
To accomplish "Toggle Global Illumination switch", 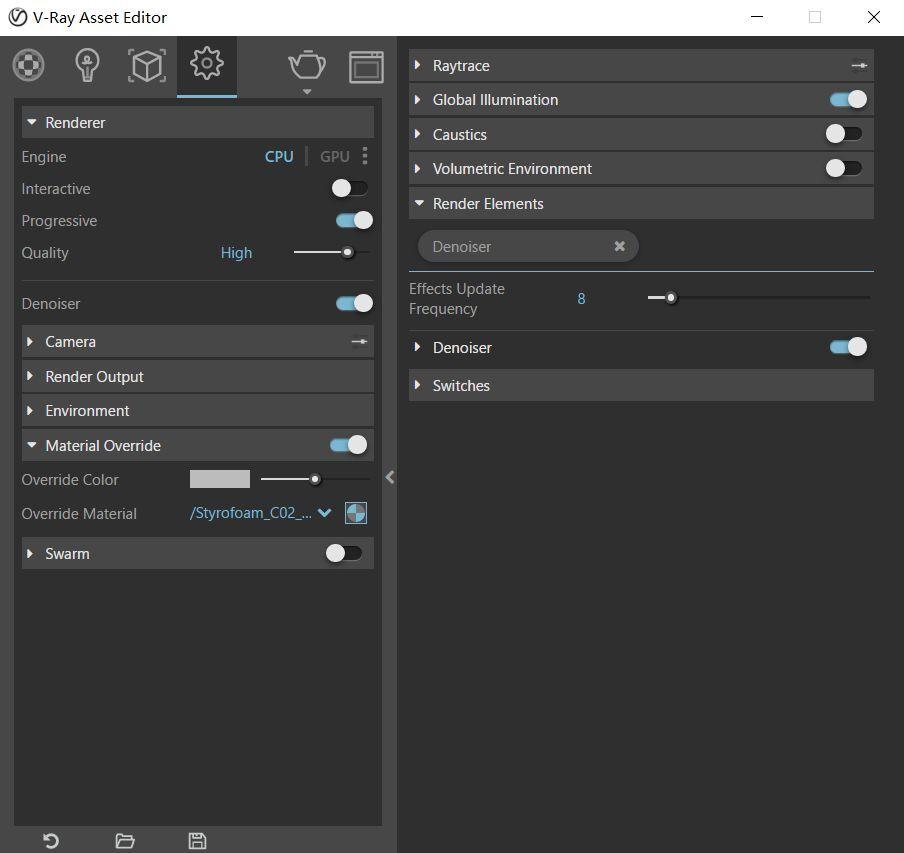I will point(848,100).
